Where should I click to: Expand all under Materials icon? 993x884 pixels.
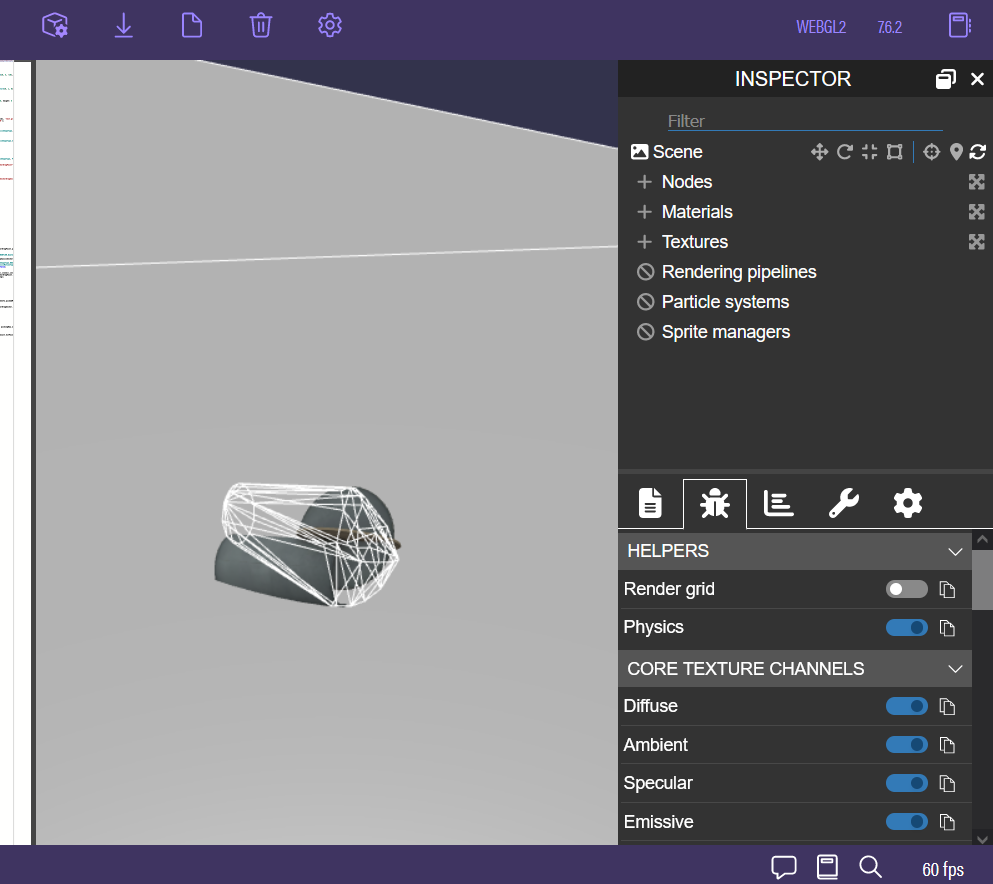click(x=977, y=212)
